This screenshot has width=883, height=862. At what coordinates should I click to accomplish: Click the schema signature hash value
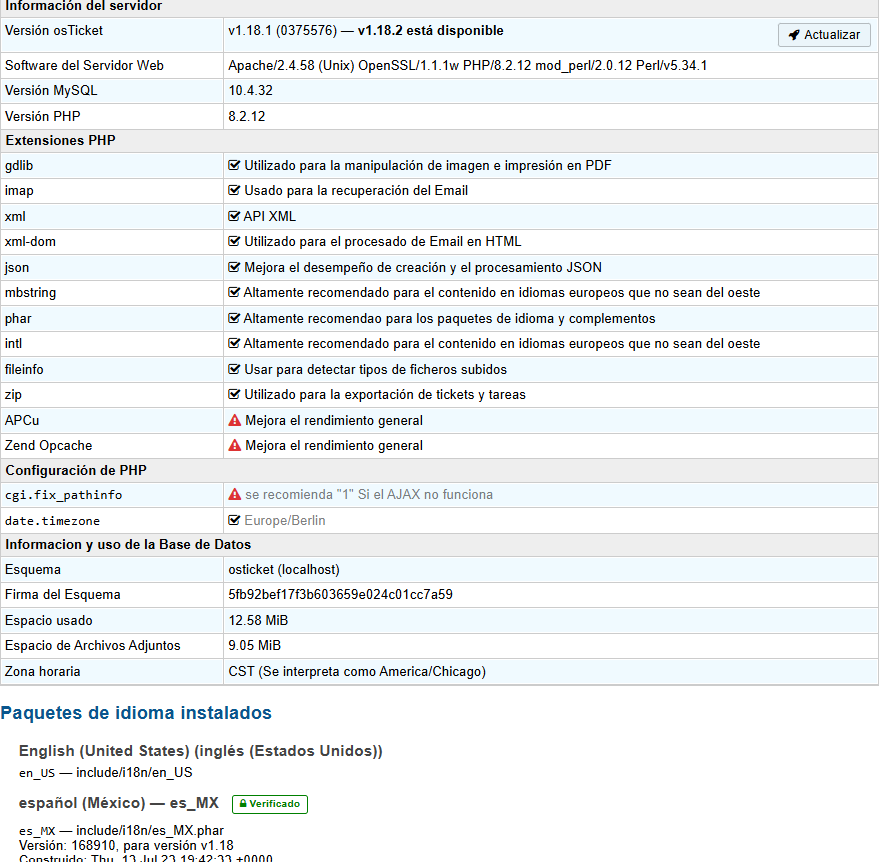click(340, 595)
